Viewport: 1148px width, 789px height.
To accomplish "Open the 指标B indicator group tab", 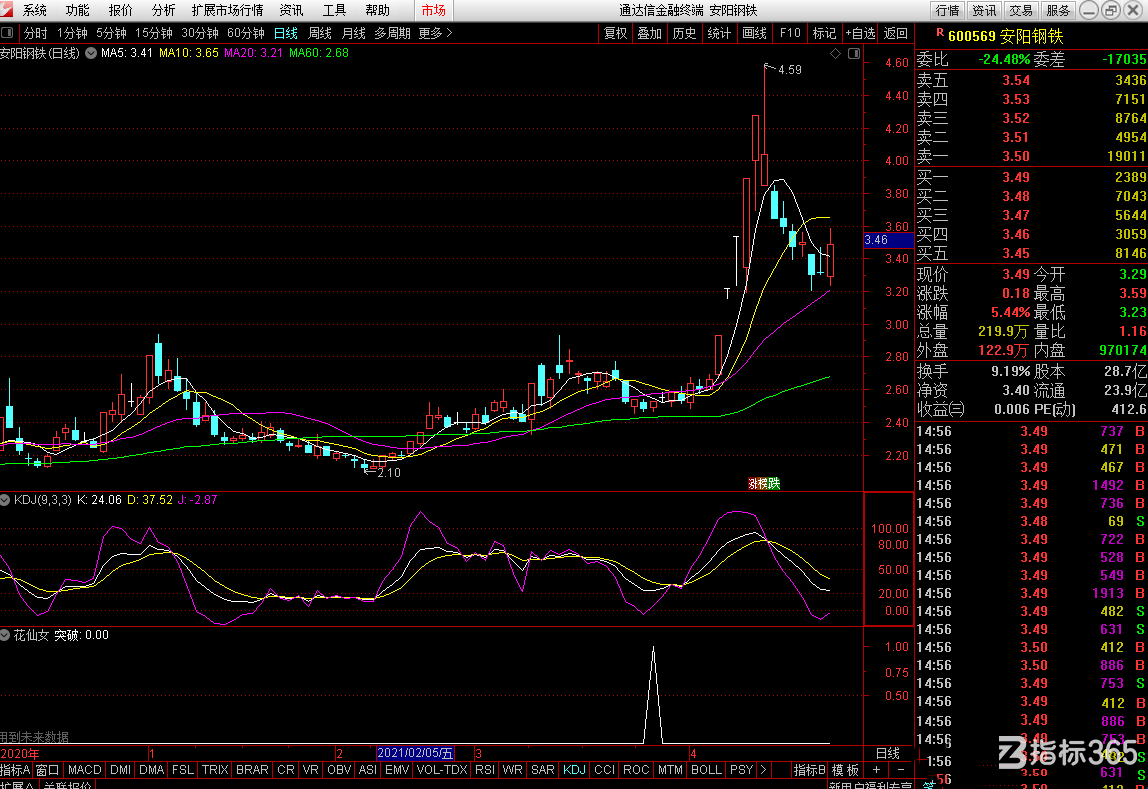I will tap(810, 770).
